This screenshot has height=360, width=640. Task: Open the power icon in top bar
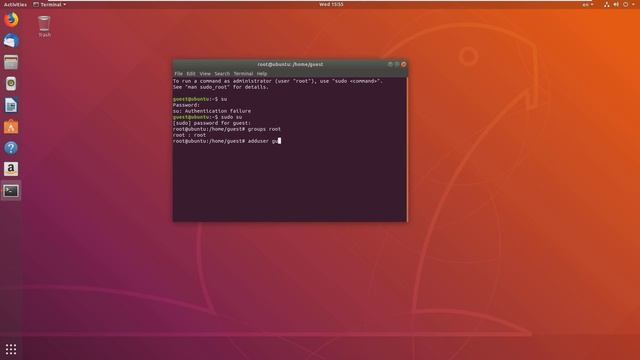625,4
